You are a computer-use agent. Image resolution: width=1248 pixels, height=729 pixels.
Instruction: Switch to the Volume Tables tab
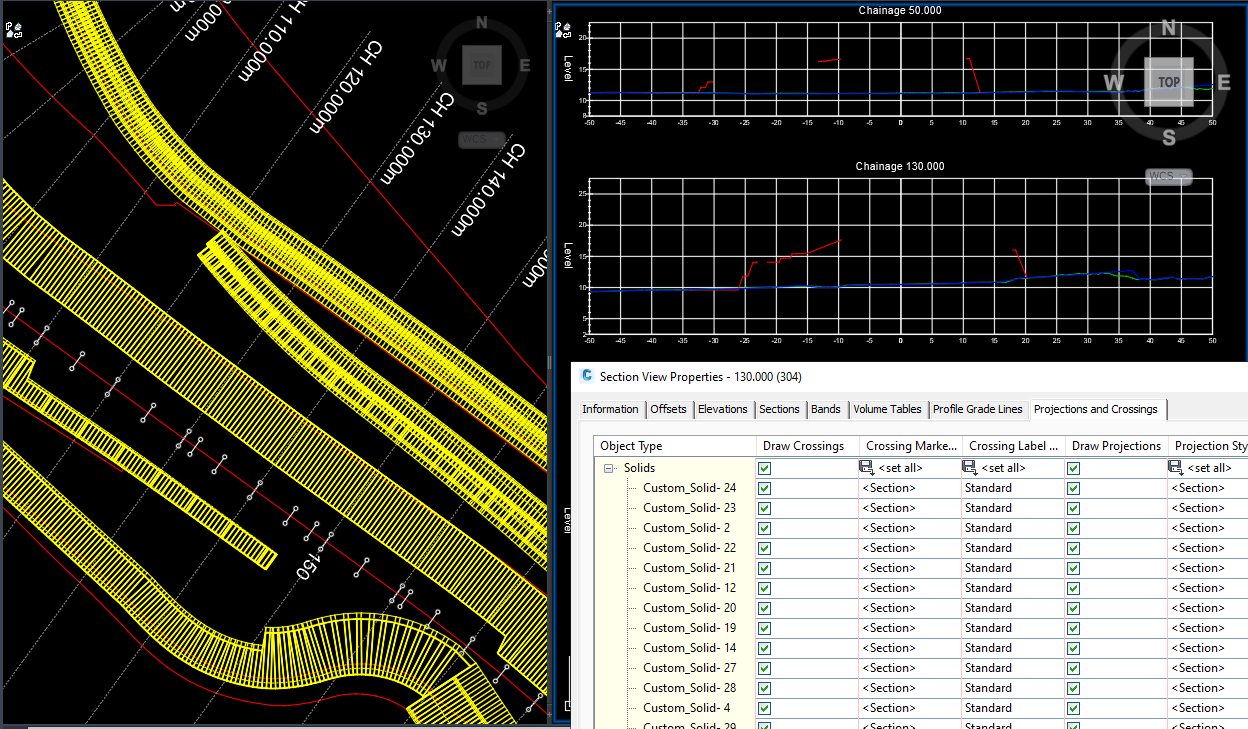click(887, 409)
